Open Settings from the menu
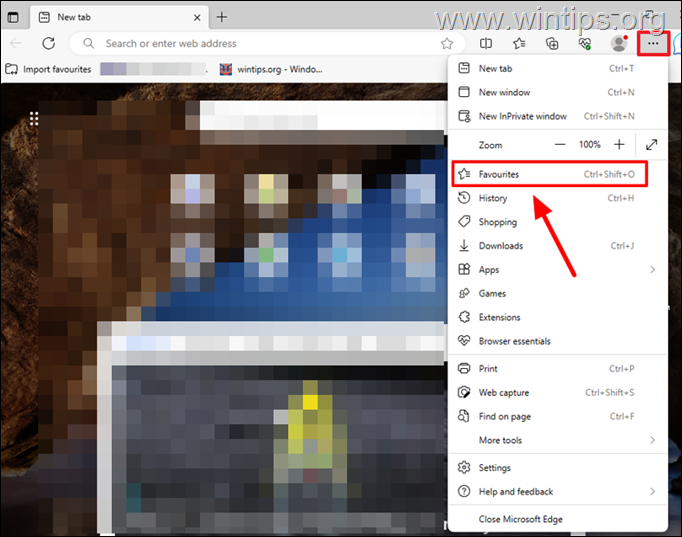Image resolution: width=682 pixels, height=537 pixels. pos(558,468)
